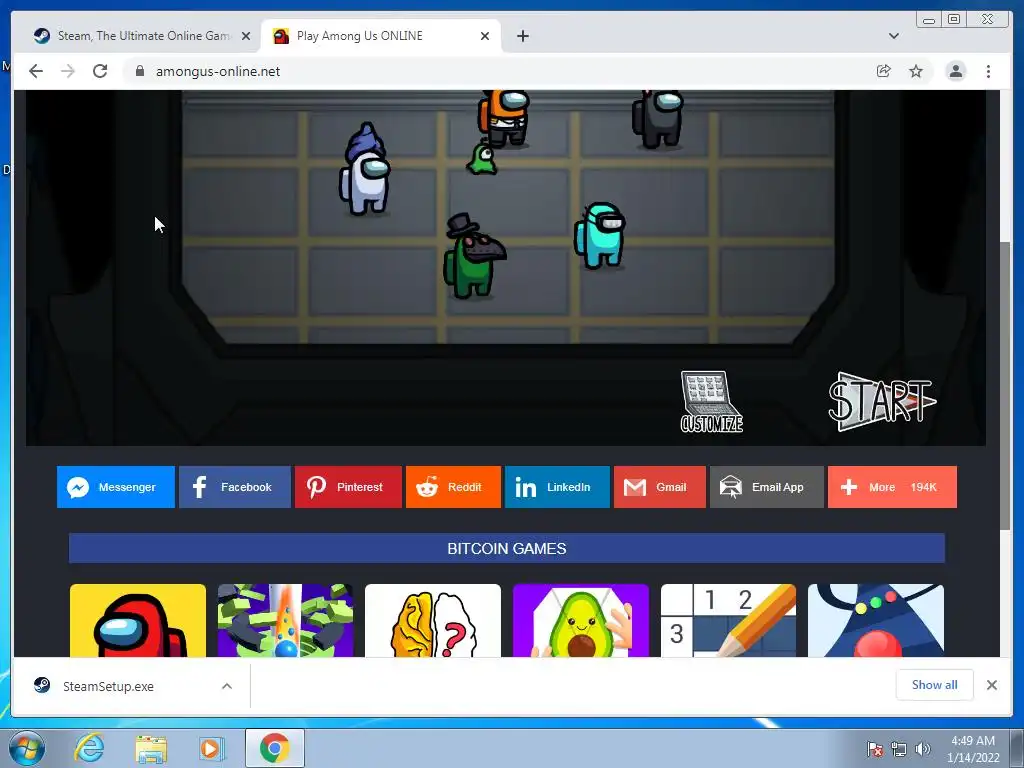The width and height of the screenshot is (1024, 768).
Task: Open a new tab with the plus button
Action: coord(522,36)
